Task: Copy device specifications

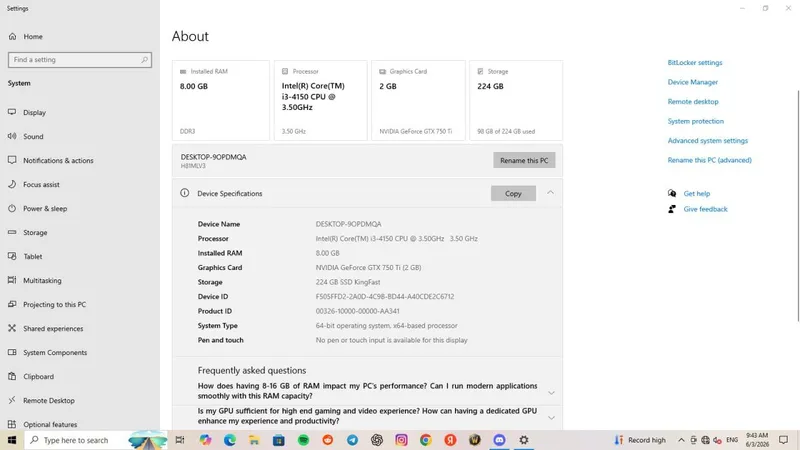Action: 513,193
